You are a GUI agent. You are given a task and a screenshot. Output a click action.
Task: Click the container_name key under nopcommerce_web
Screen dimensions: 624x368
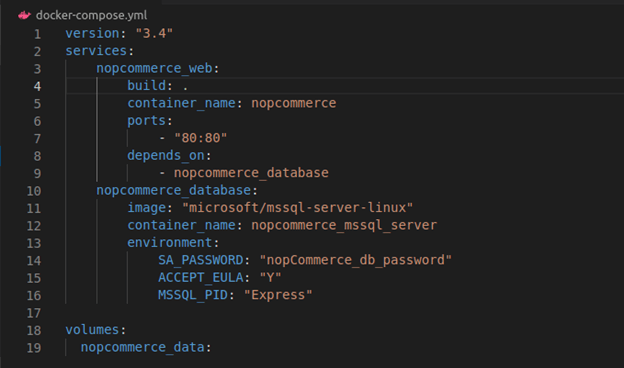[181, 103]
